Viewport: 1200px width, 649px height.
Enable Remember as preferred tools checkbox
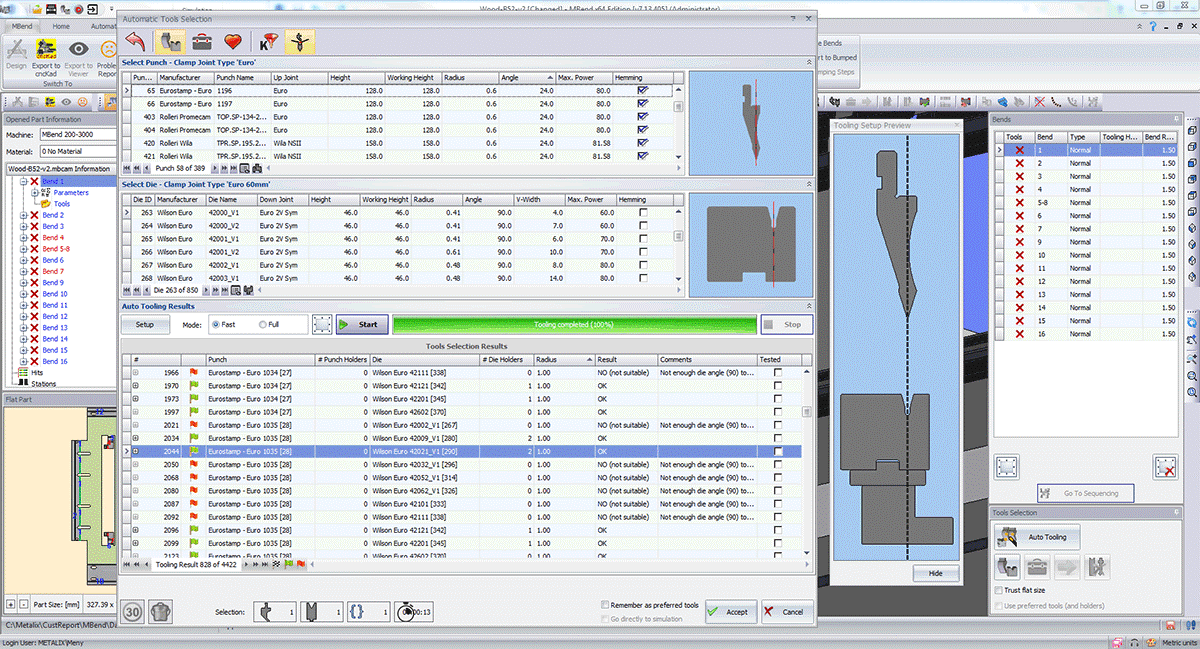(604, 605)
